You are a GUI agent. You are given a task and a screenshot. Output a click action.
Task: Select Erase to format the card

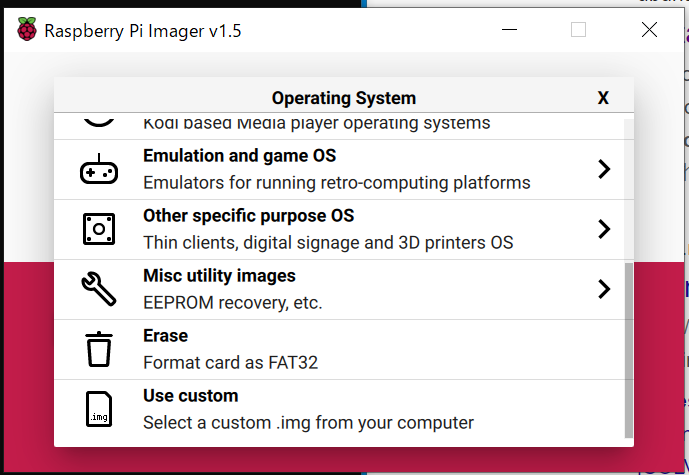pyautogui.click(x=339, y=349)
